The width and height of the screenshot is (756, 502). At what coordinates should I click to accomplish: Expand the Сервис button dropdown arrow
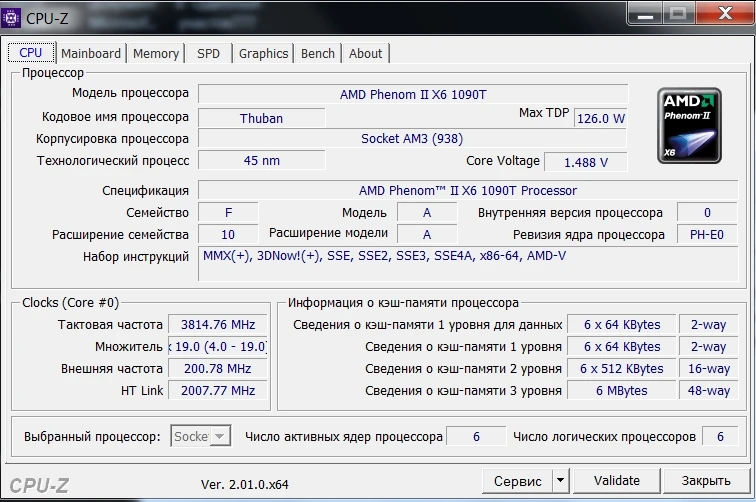560,481
